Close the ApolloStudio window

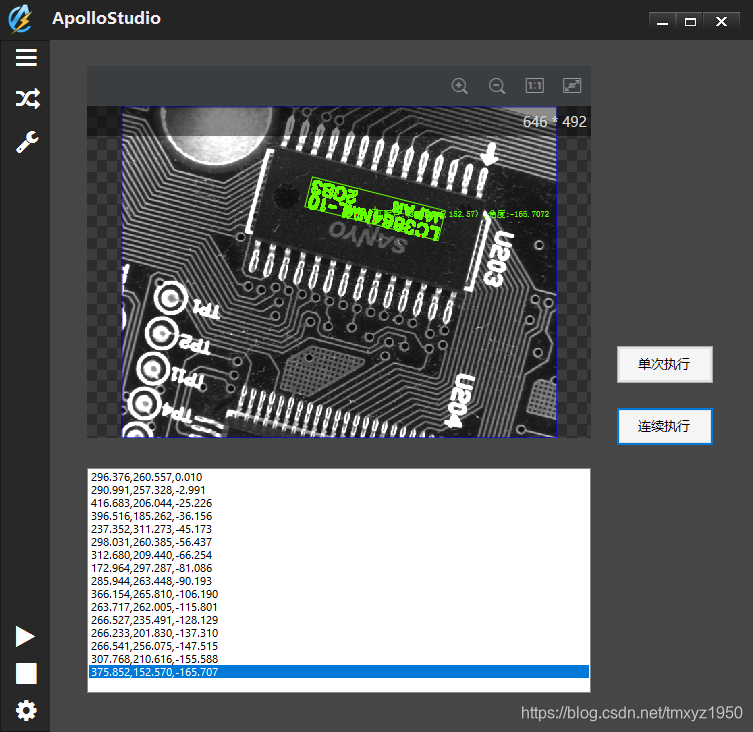tap(721, 22)
